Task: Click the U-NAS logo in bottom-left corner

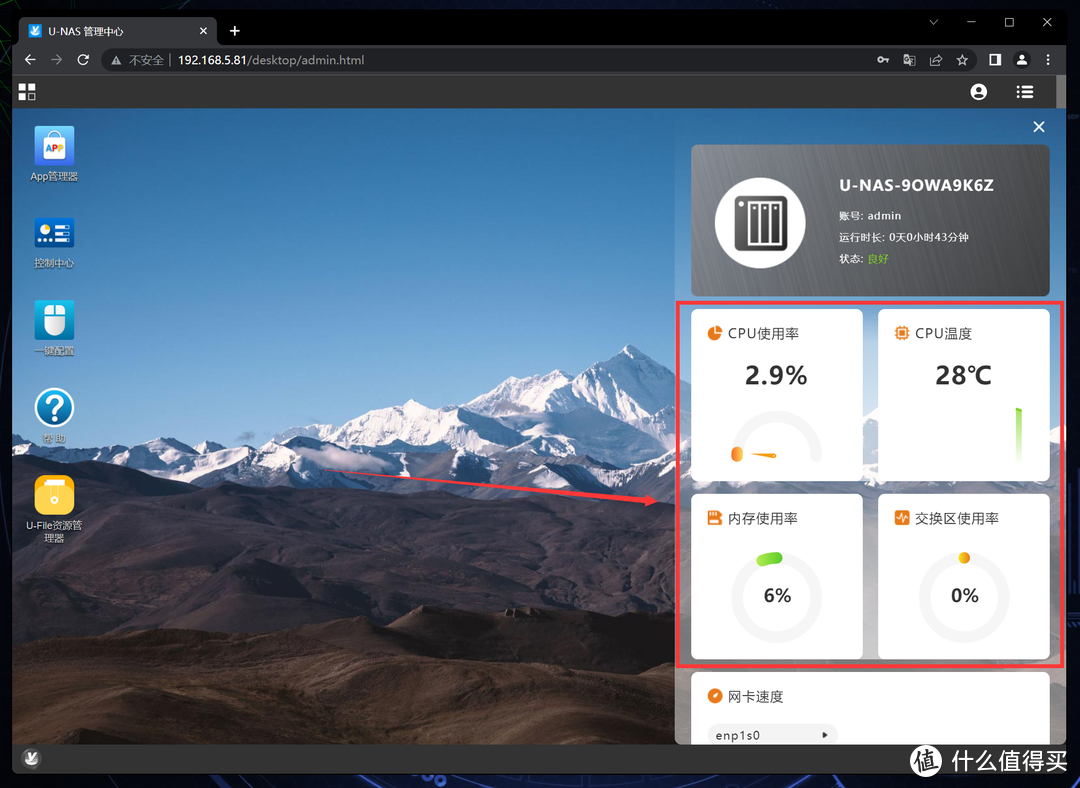Action: (x=31, y=758)
